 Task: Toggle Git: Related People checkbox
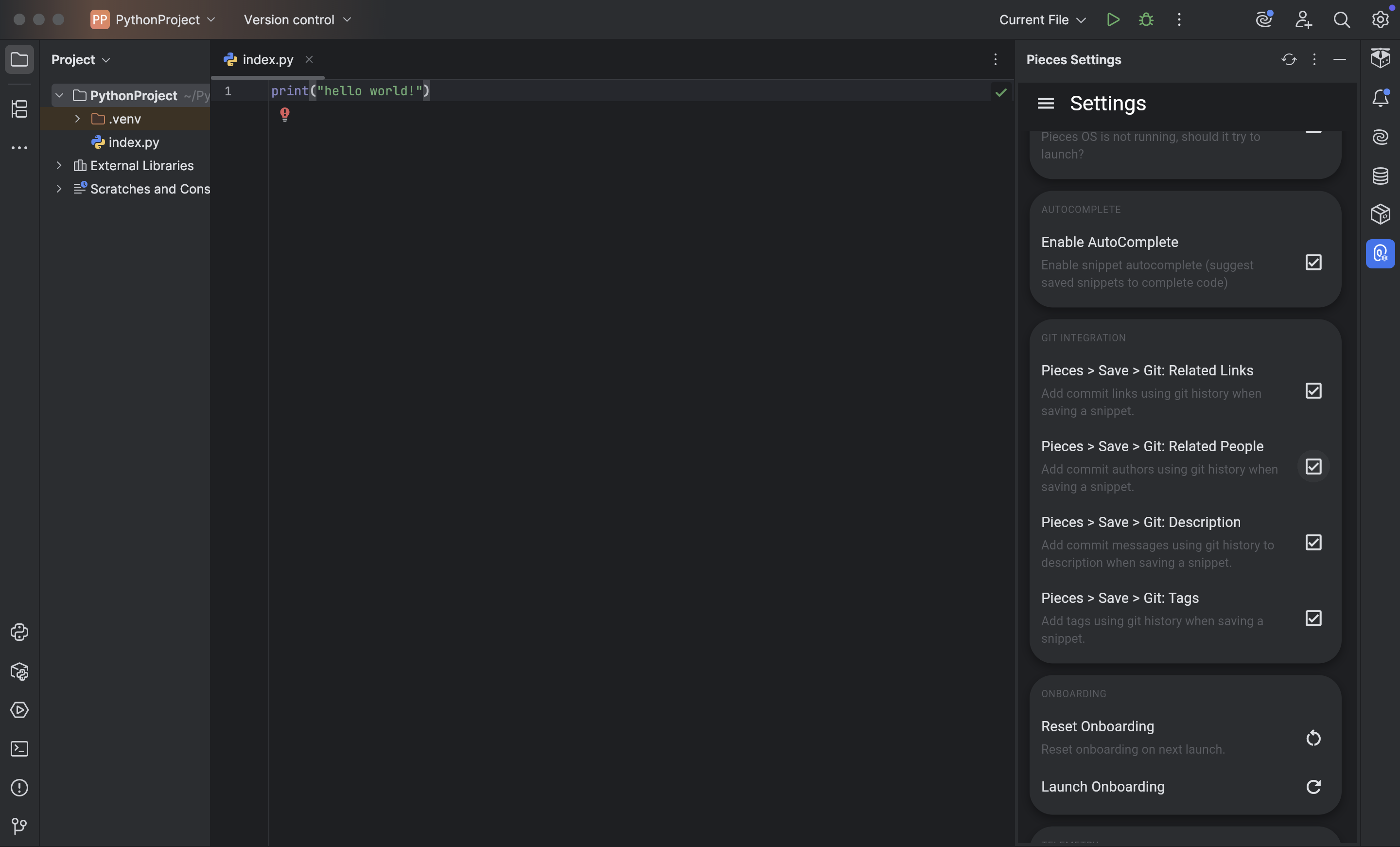tap(1313, 466)
